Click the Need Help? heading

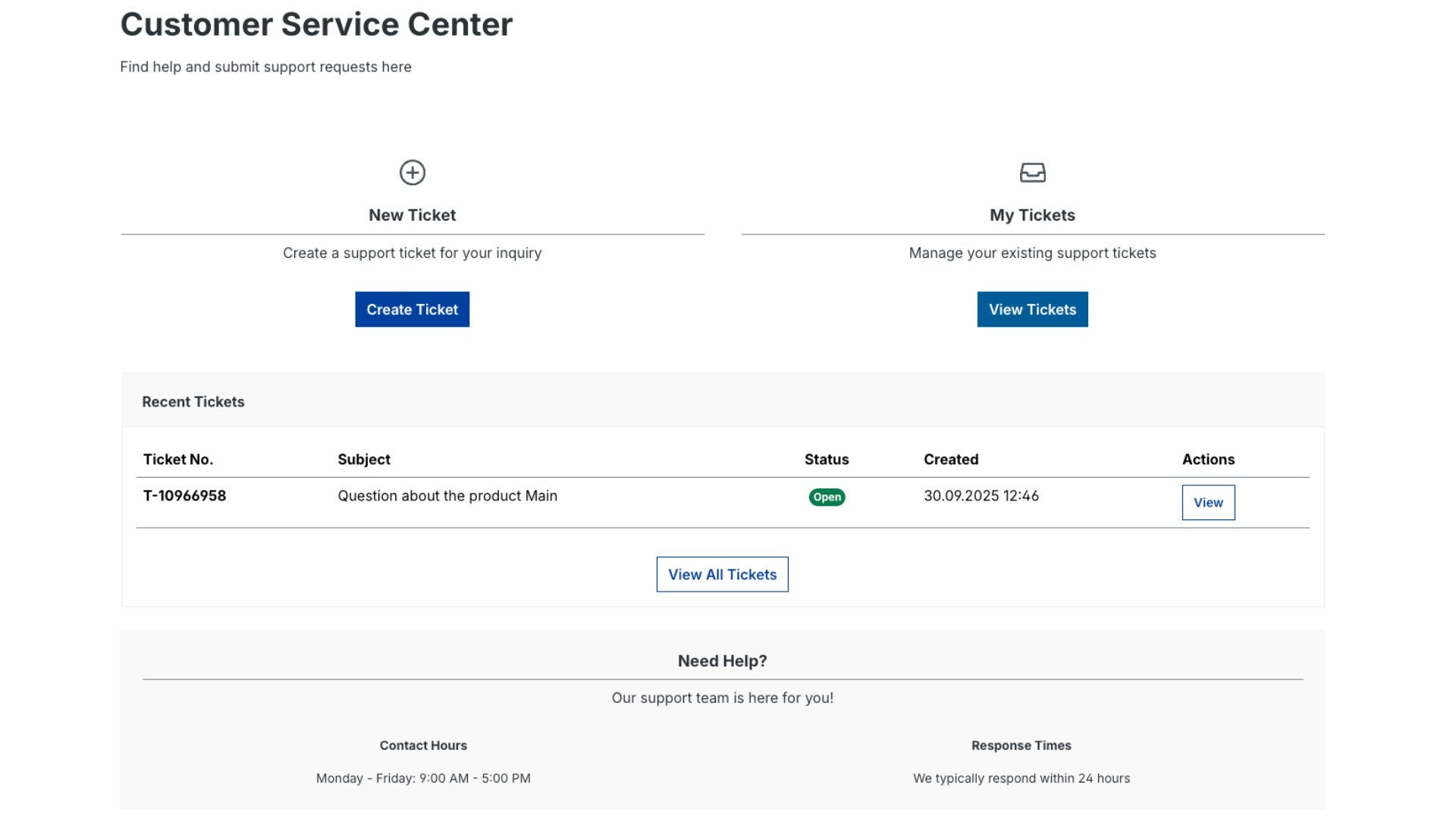(722, 661)
